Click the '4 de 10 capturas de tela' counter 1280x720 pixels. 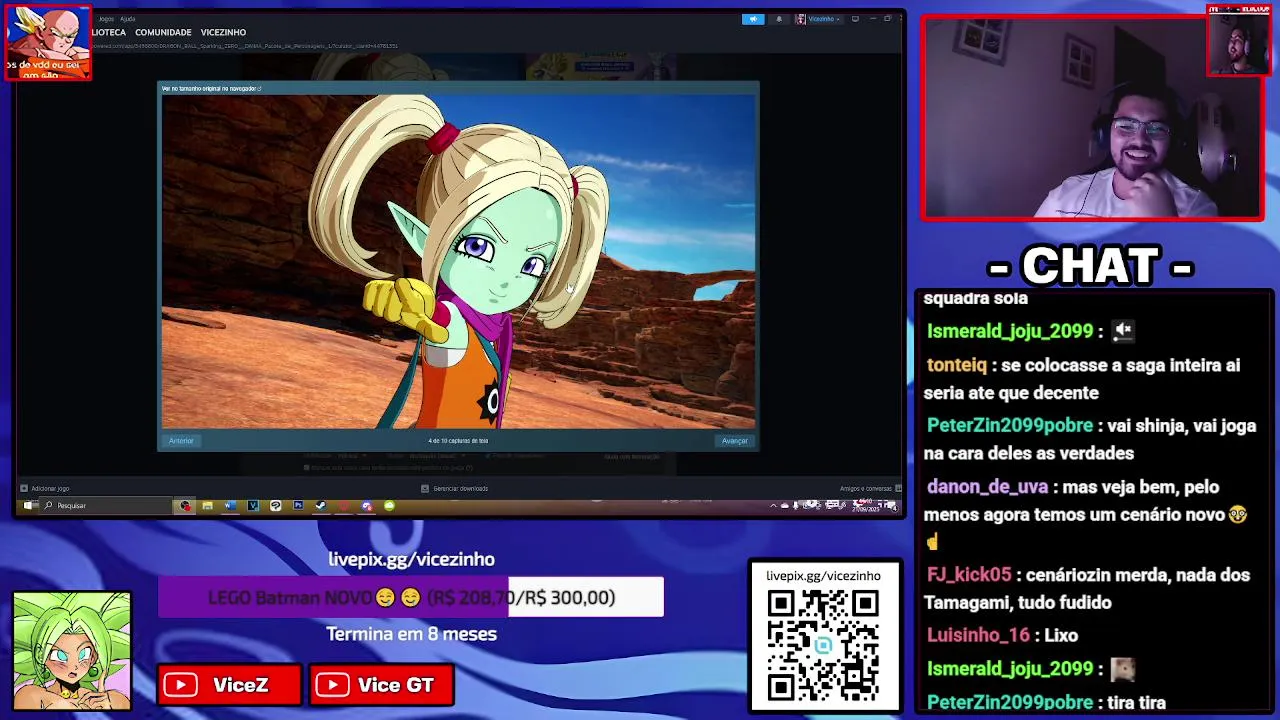[x=458, y=441]
